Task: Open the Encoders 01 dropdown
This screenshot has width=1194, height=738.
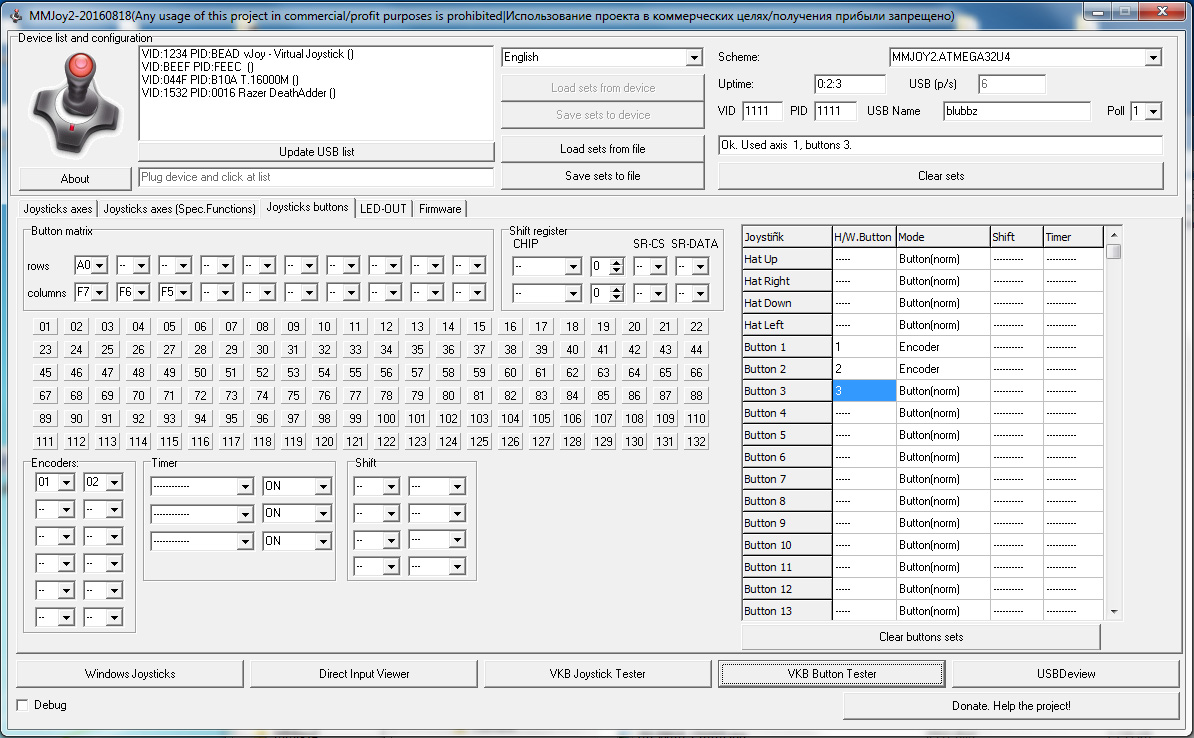Action: 66,482
